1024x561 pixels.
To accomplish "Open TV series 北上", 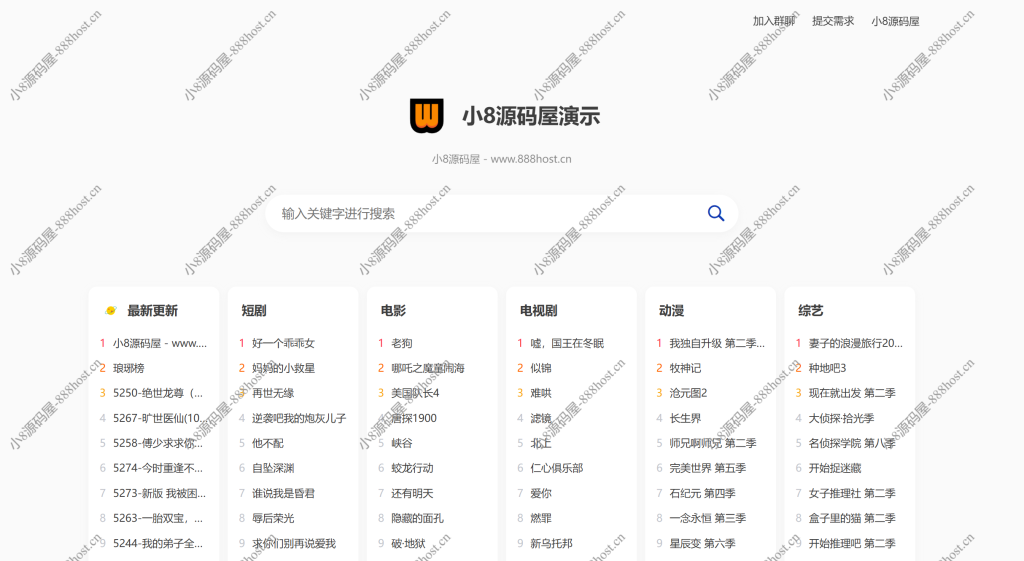I will [541, 443].
